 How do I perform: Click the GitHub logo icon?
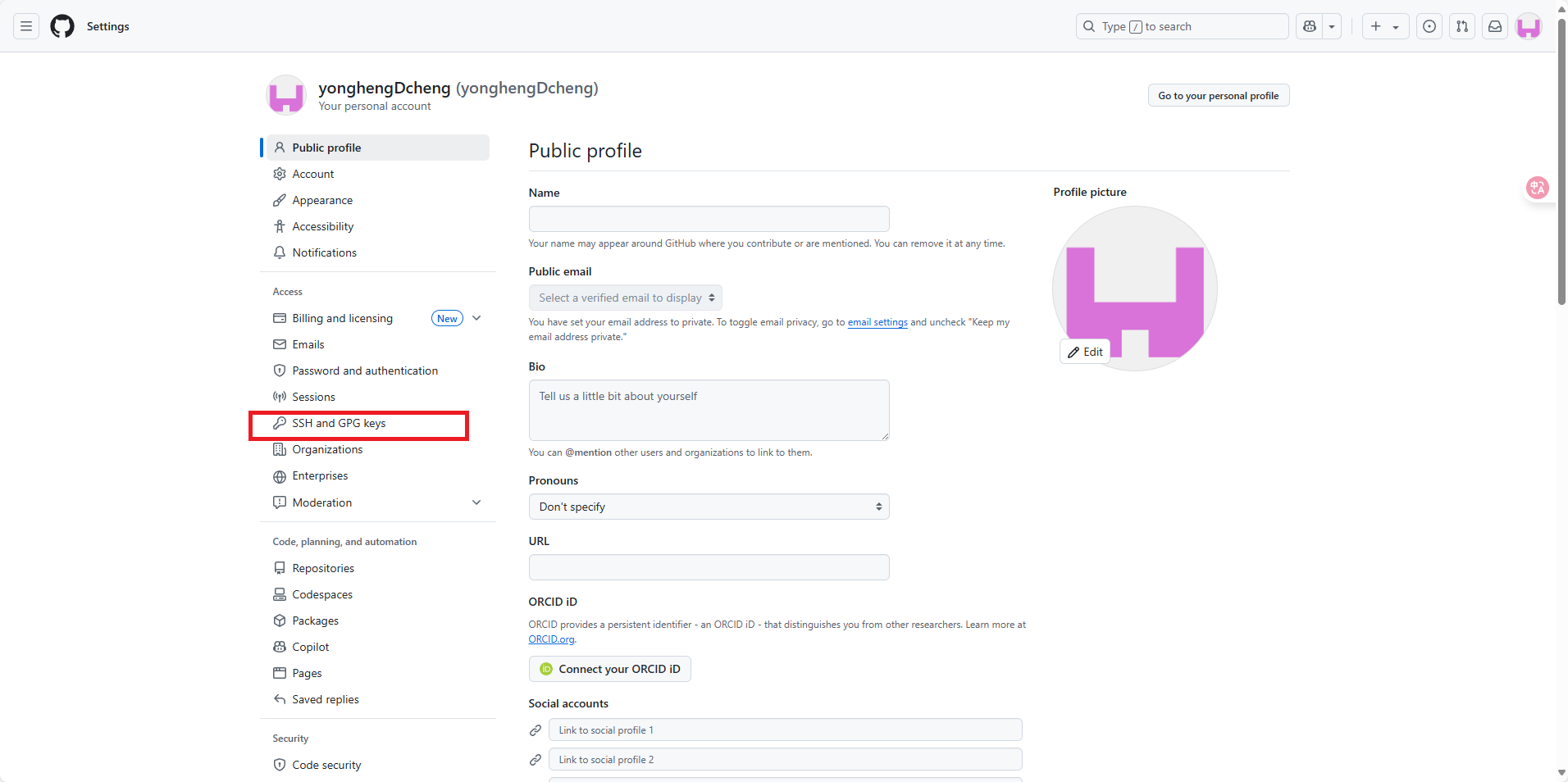click(62, 26)
